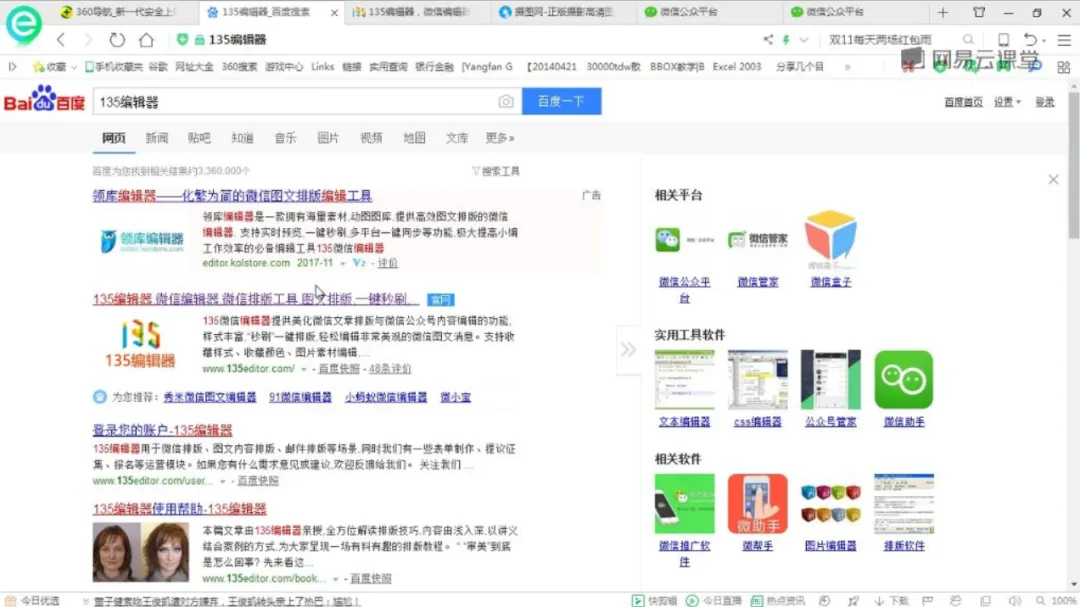Open a new browser tab with plus icon
Screen dimensions: 1080x607
click(943, 12)
